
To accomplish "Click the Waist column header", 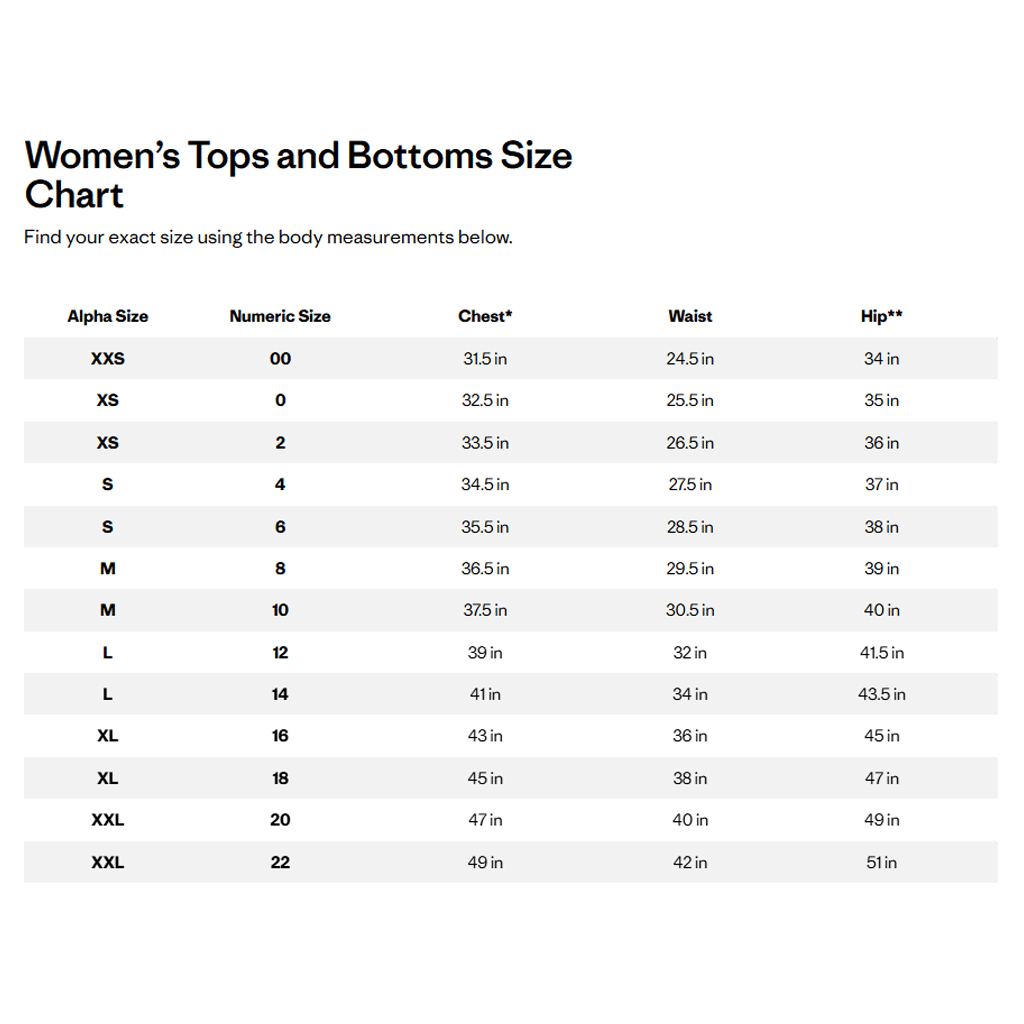I will 690,316.
